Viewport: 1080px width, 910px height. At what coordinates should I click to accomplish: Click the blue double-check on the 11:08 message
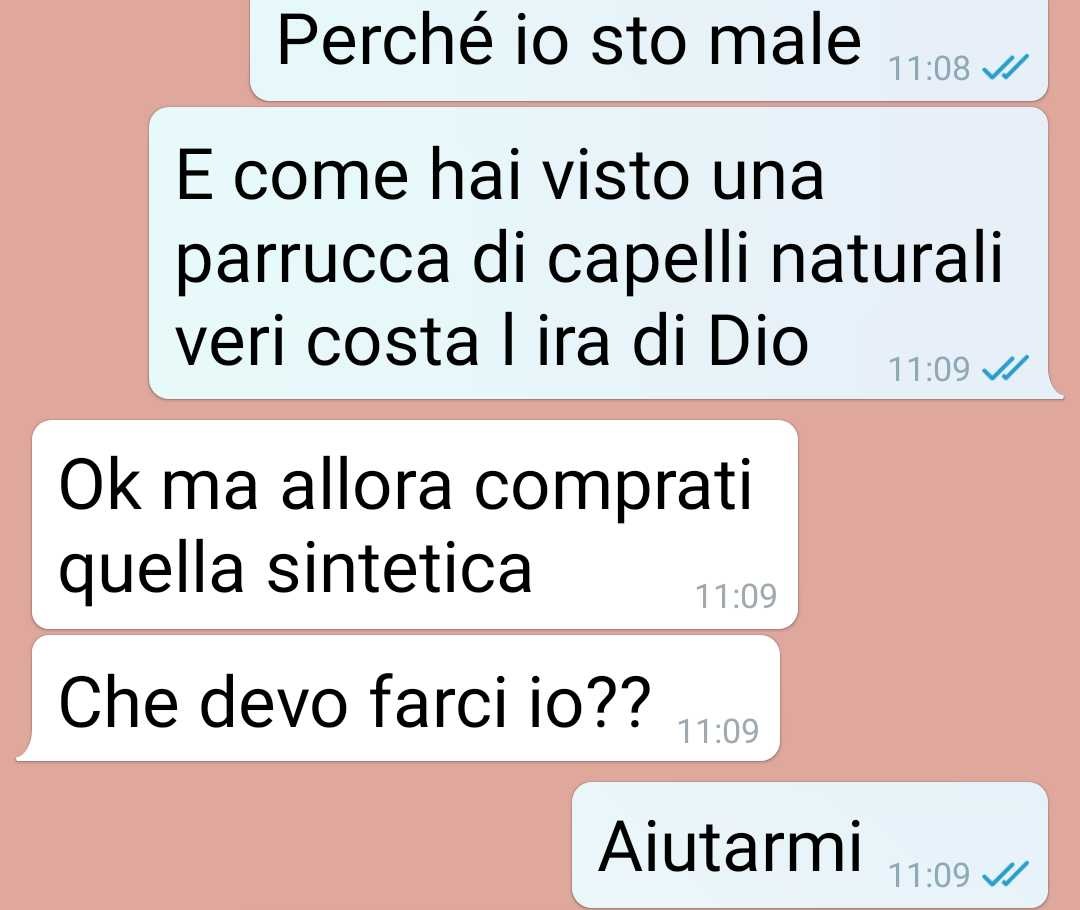coord(1005,68)
